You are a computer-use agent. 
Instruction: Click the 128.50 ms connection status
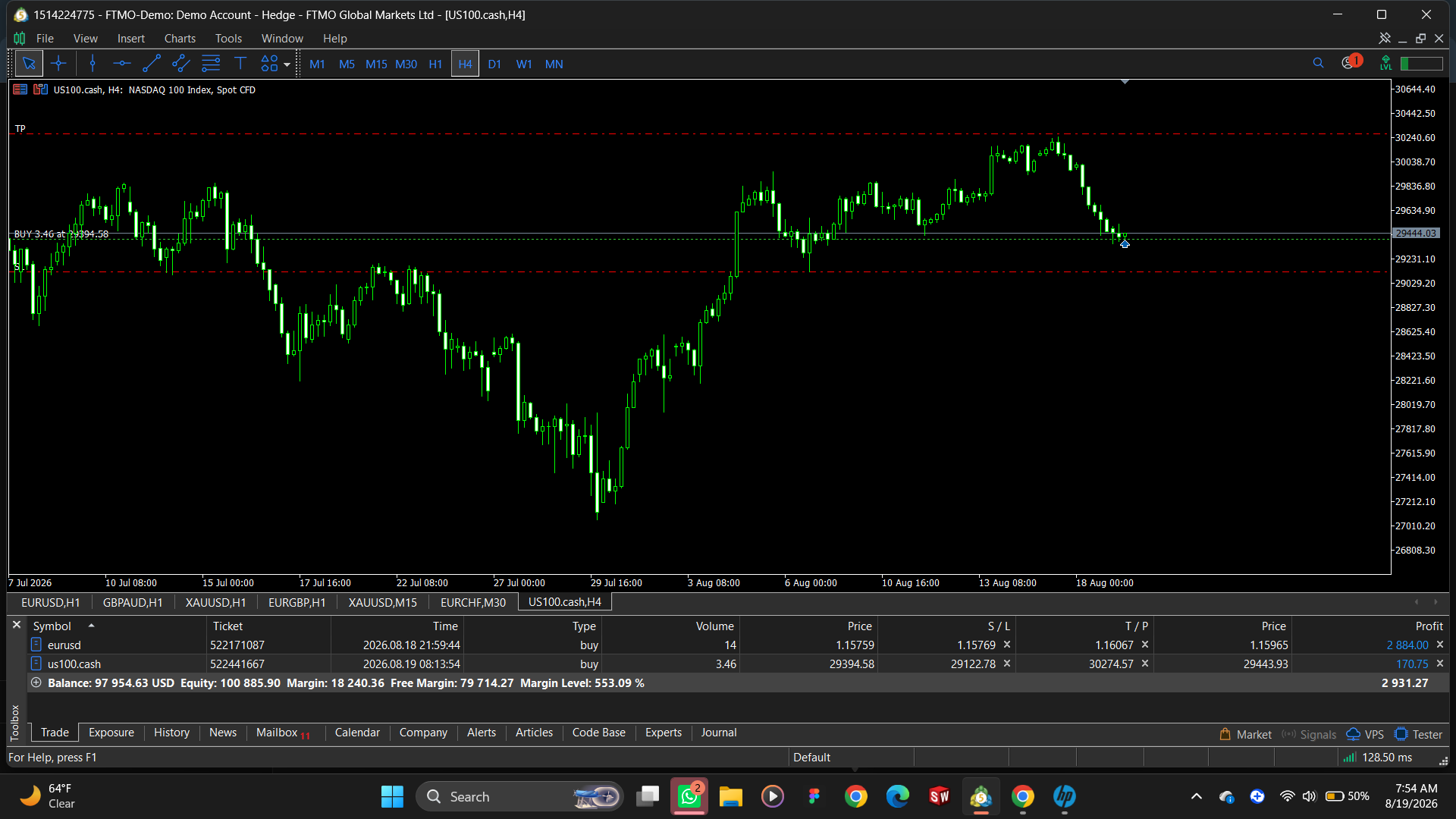1378,758
